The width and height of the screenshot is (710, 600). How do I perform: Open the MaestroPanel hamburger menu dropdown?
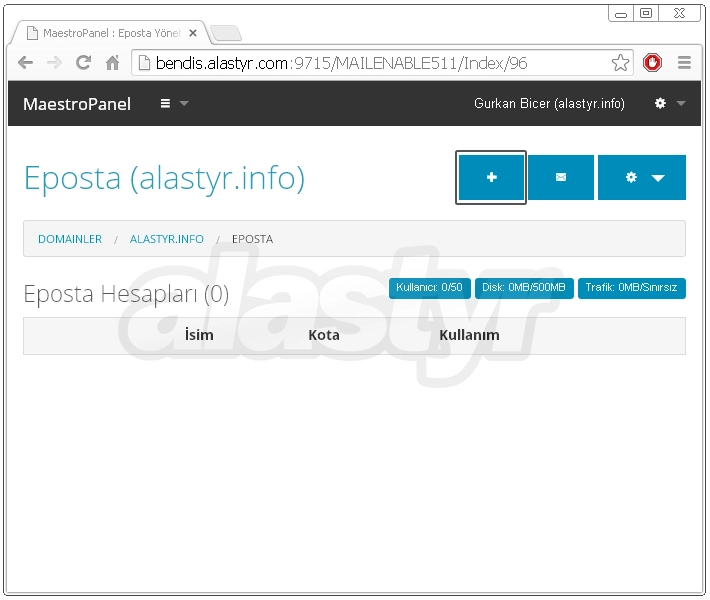(x=174, y=104)
